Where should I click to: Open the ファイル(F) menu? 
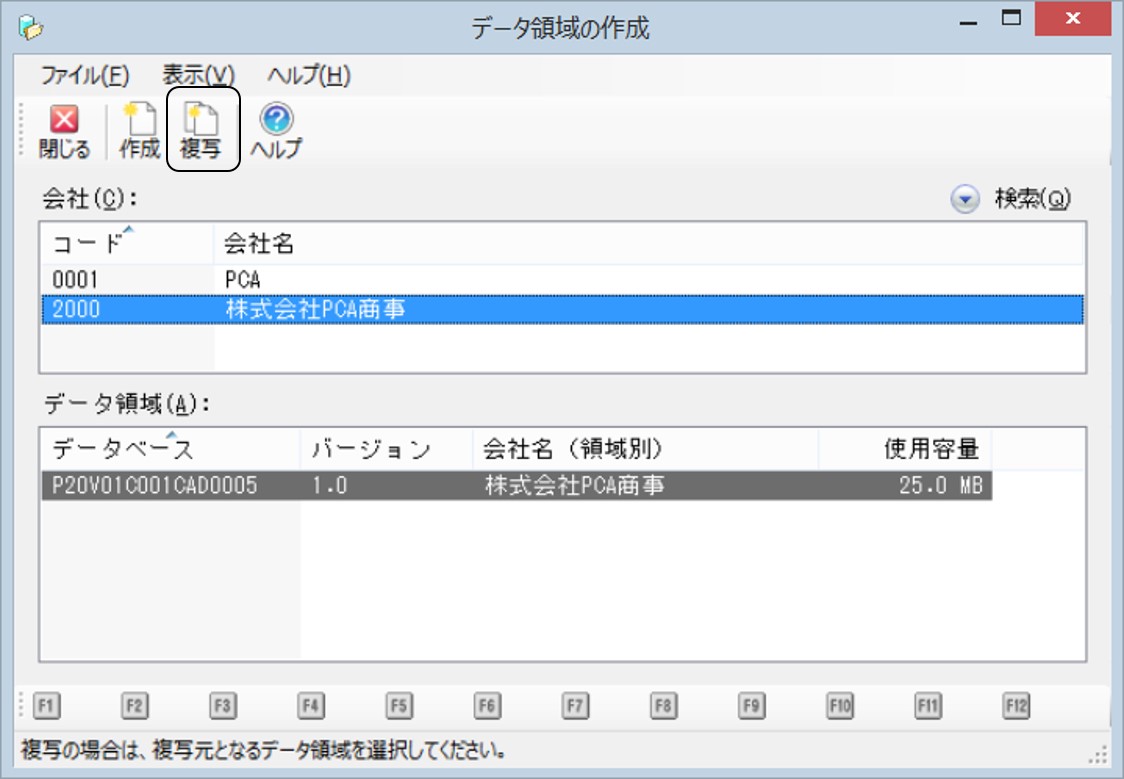pos(85,76)
